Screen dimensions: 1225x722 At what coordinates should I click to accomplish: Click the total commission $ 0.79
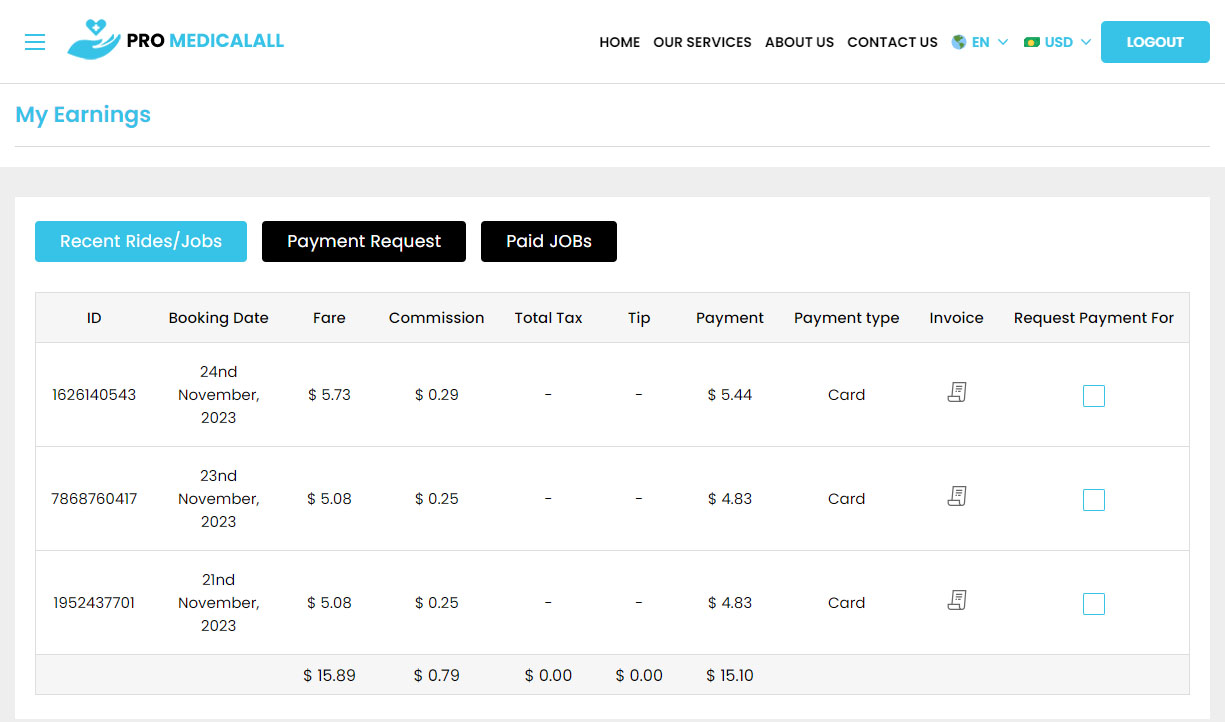(x=437, y=676)
